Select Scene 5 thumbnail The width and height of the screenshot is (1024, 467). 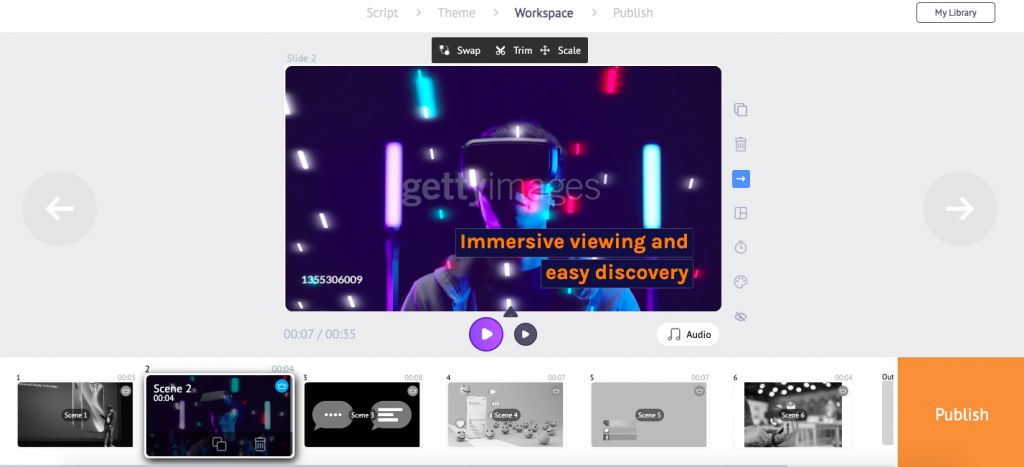(x=649, y=415)
